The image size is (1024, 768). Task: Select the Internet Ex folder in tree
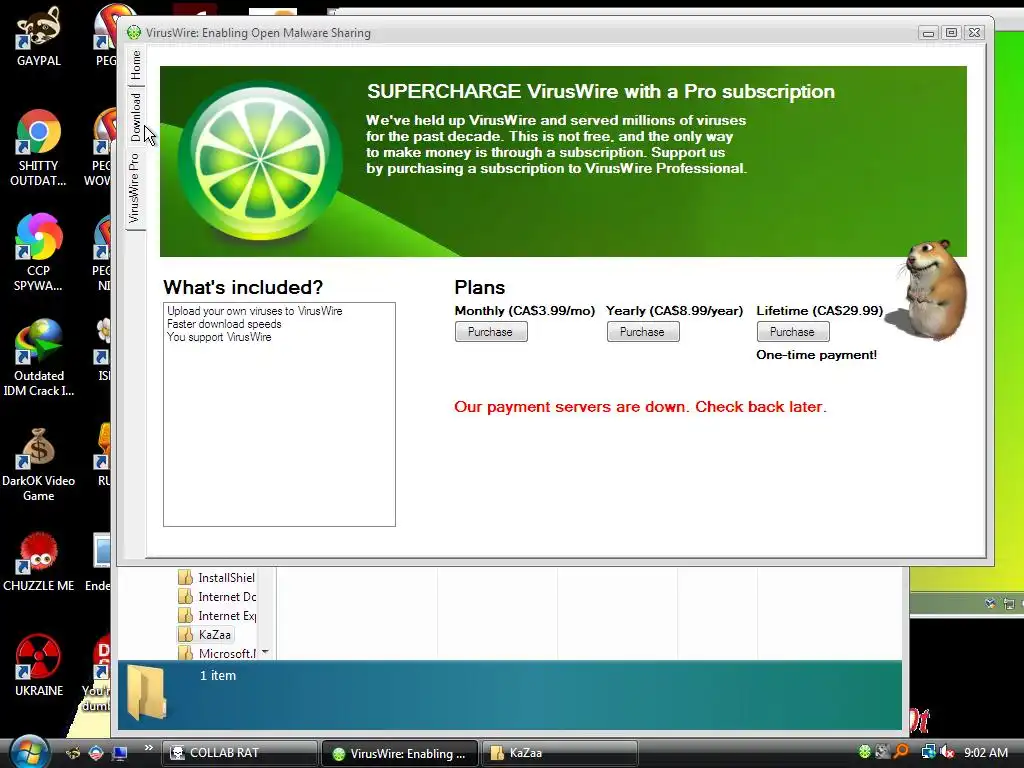(x=217, y=615)
